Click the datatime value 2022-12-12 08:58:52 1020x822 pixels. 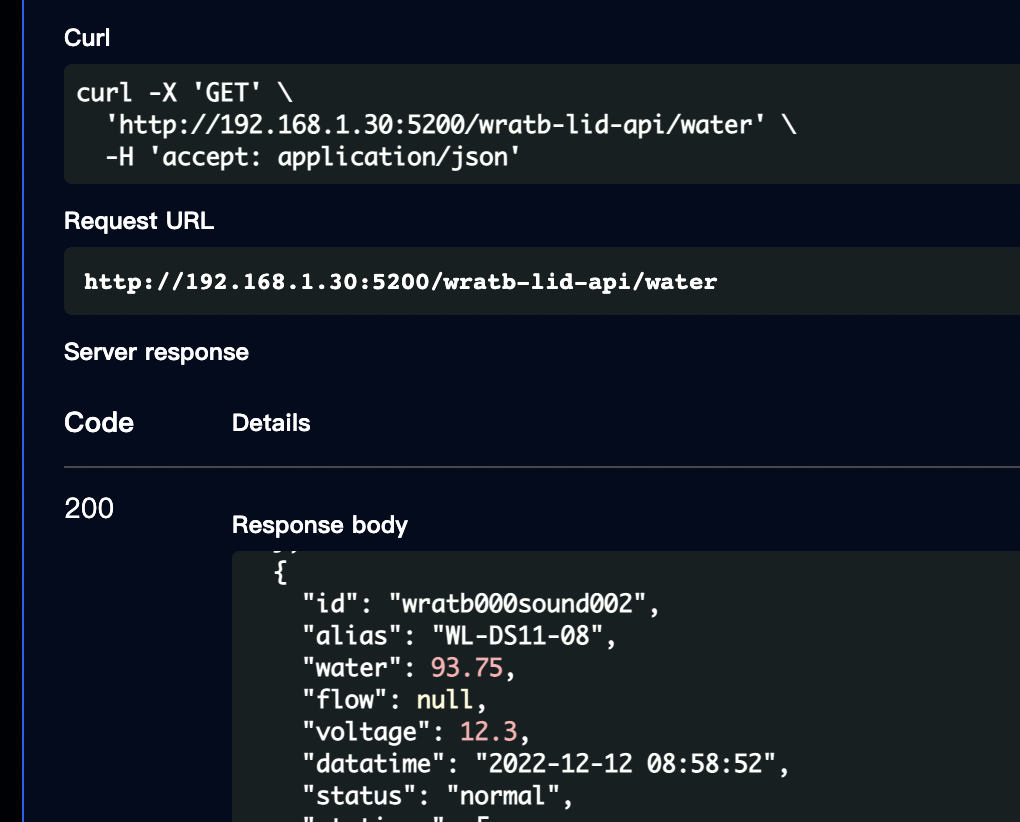[626, 765]
